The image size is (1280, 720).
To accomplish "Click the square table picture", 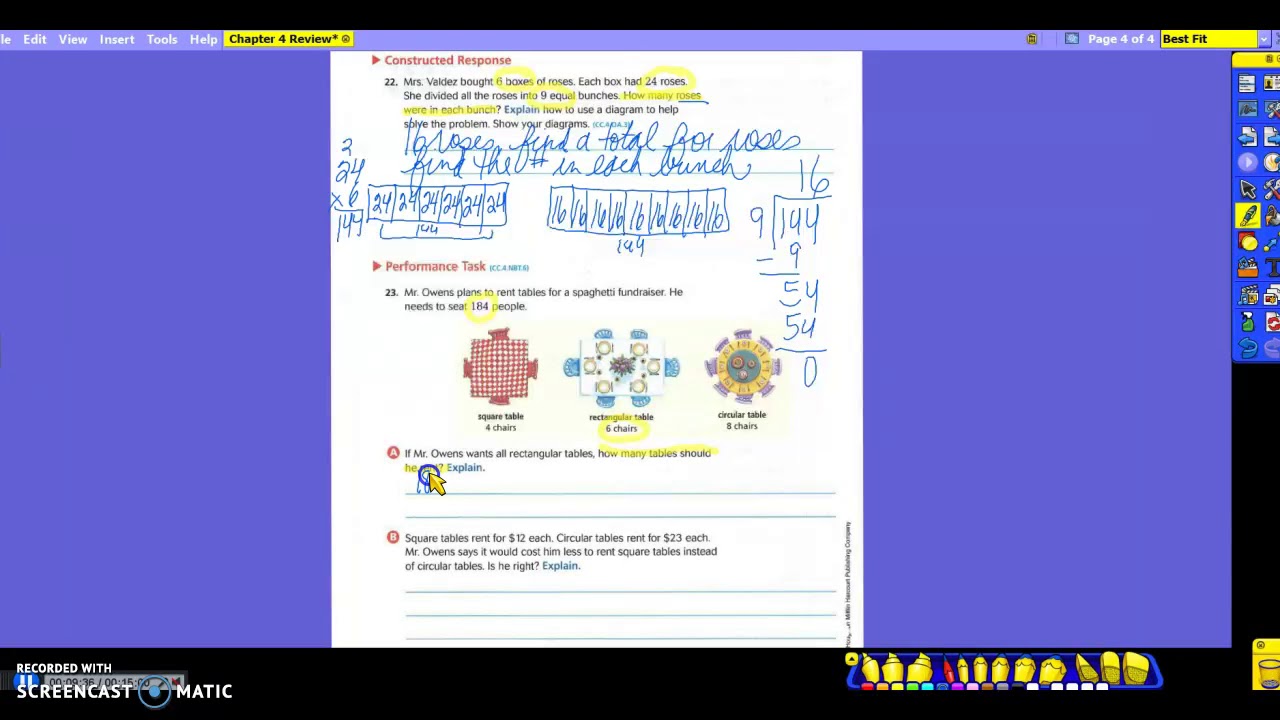I will tap(500, 368).
